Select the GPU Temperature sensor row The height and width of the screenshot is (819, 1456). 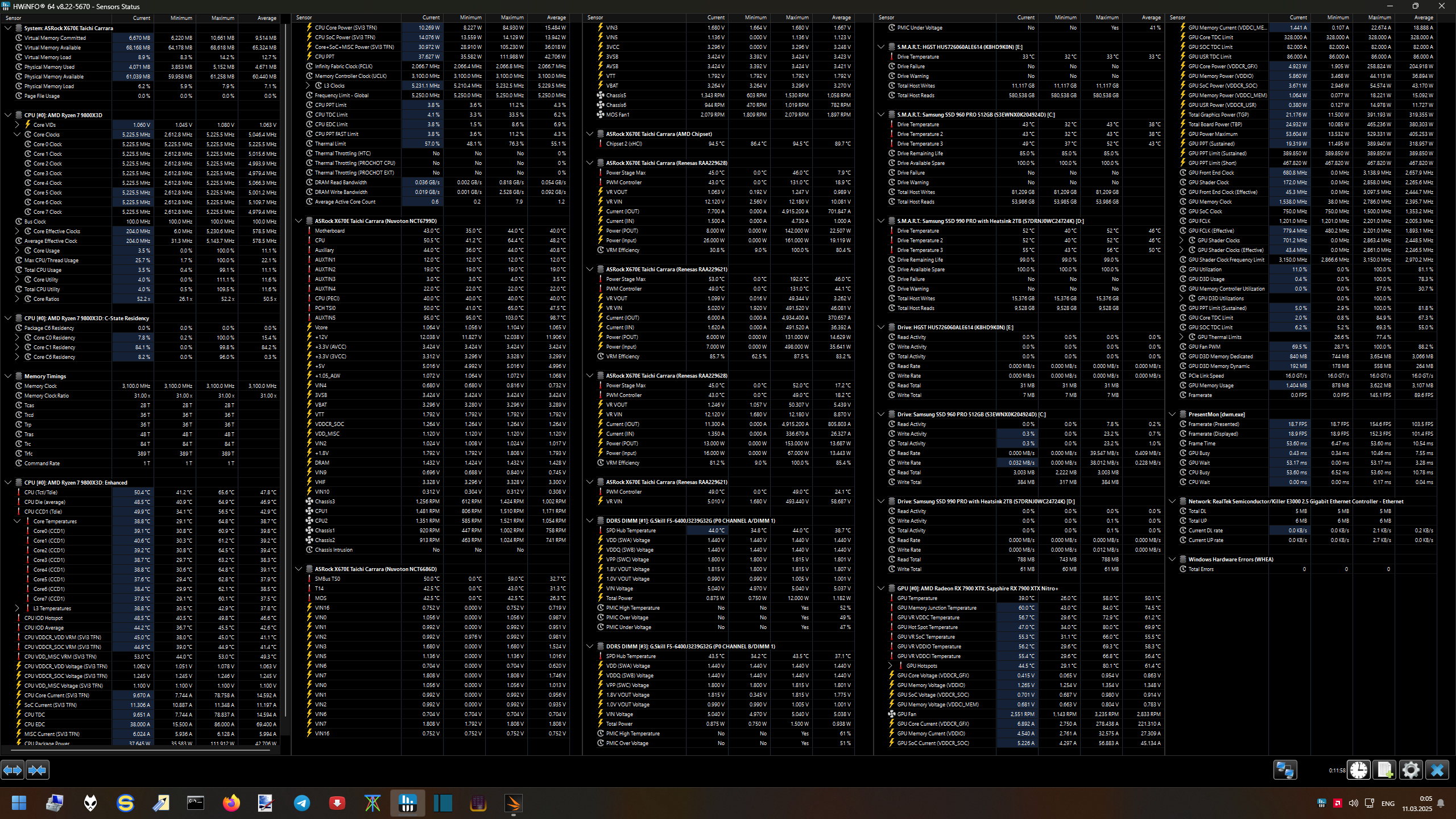click(x=917, y=598)
